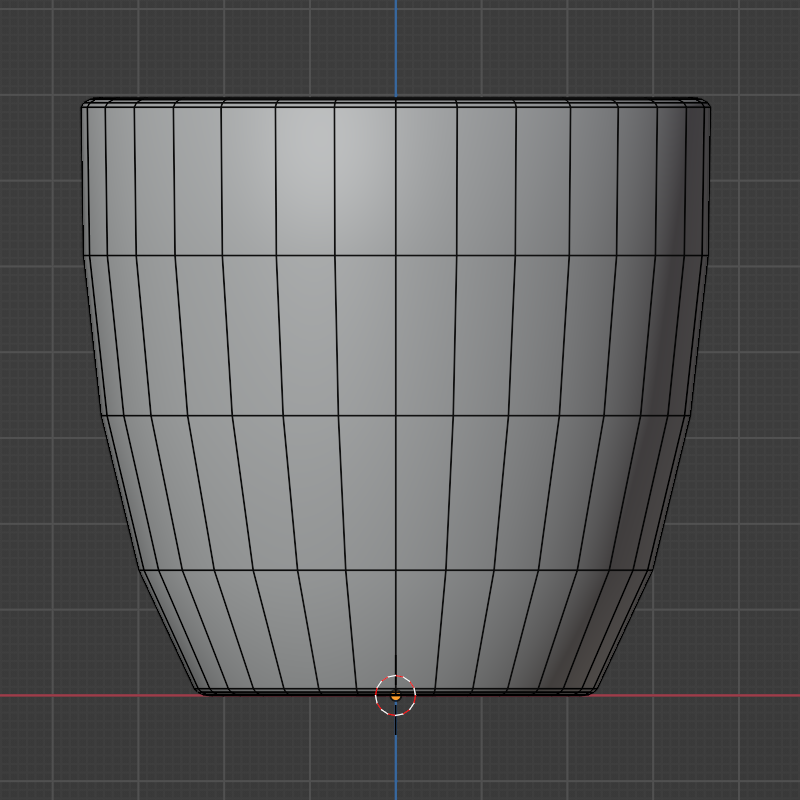Click the orange object origin dot
The height and width of the screenshot is (800, 800).
click(x=396, y=695)
